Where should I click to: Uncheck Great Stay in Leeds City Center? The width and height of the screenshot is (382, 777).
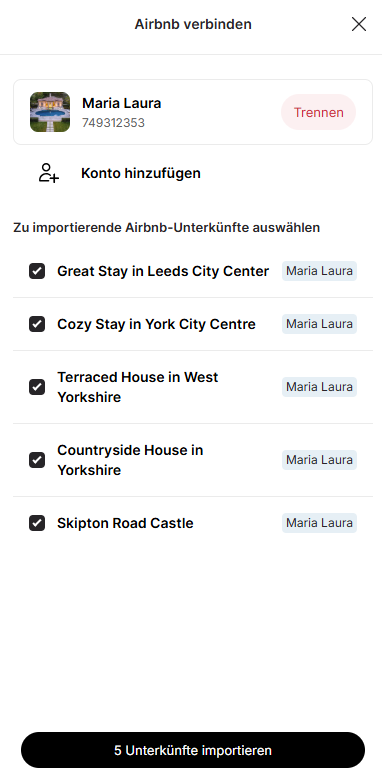[x=37, y=271]
